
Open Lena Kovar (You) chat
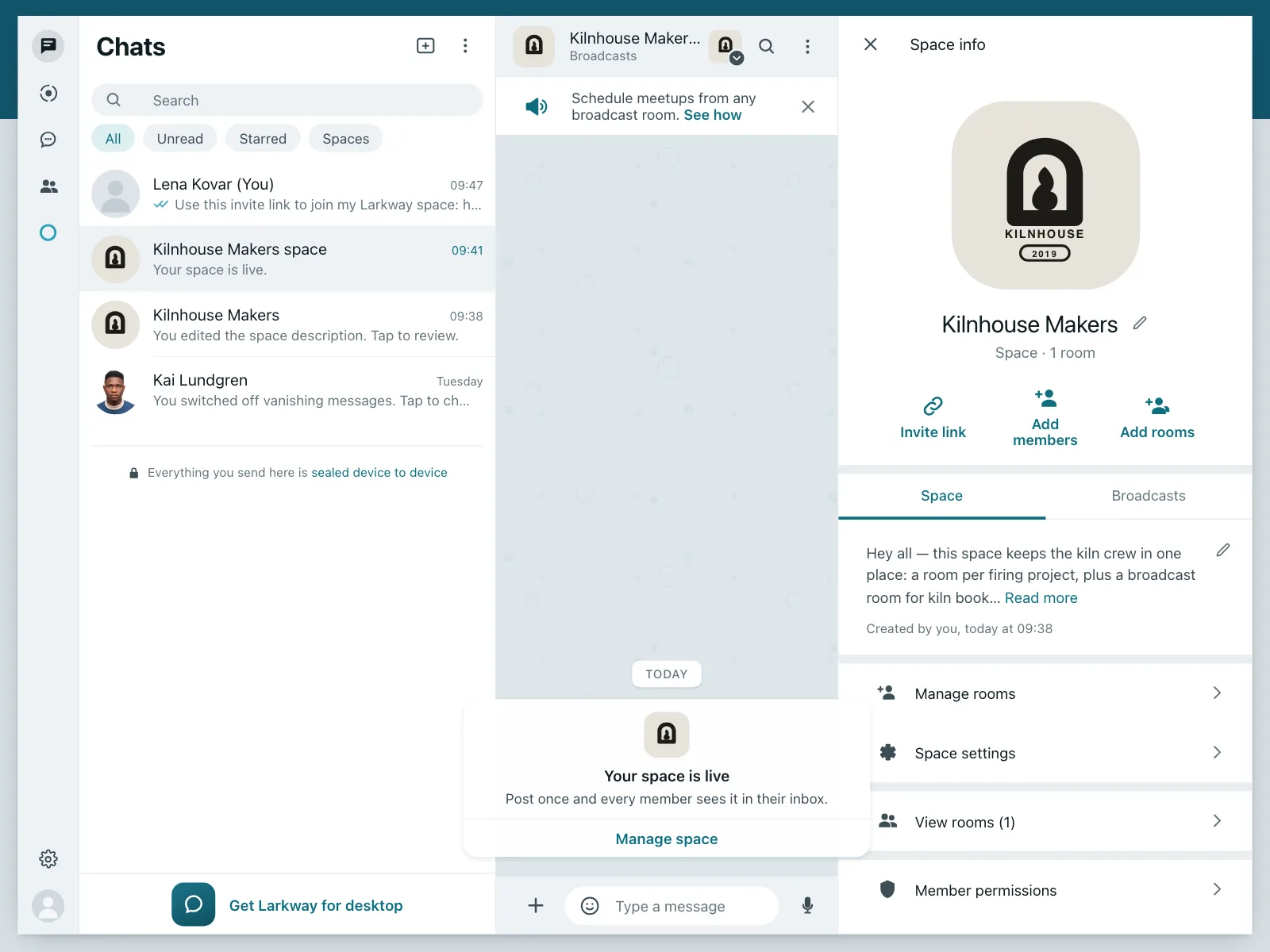[x=287, y=194]
